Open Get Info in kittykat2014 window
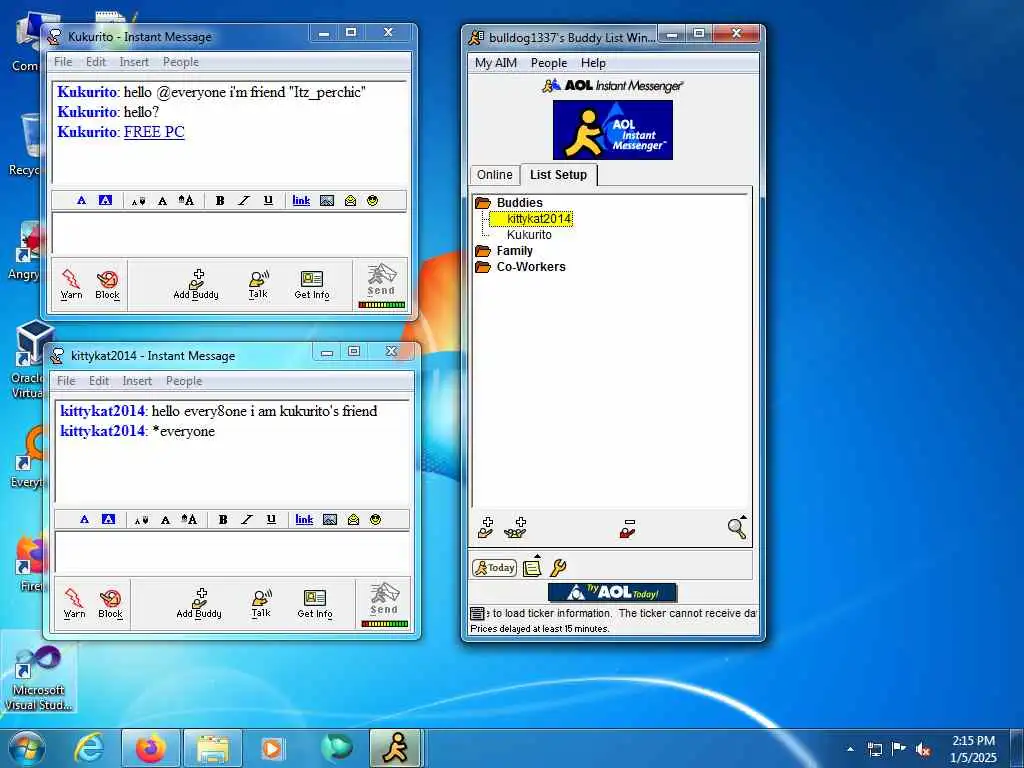 pyautogui.click(x=315, y=603)
